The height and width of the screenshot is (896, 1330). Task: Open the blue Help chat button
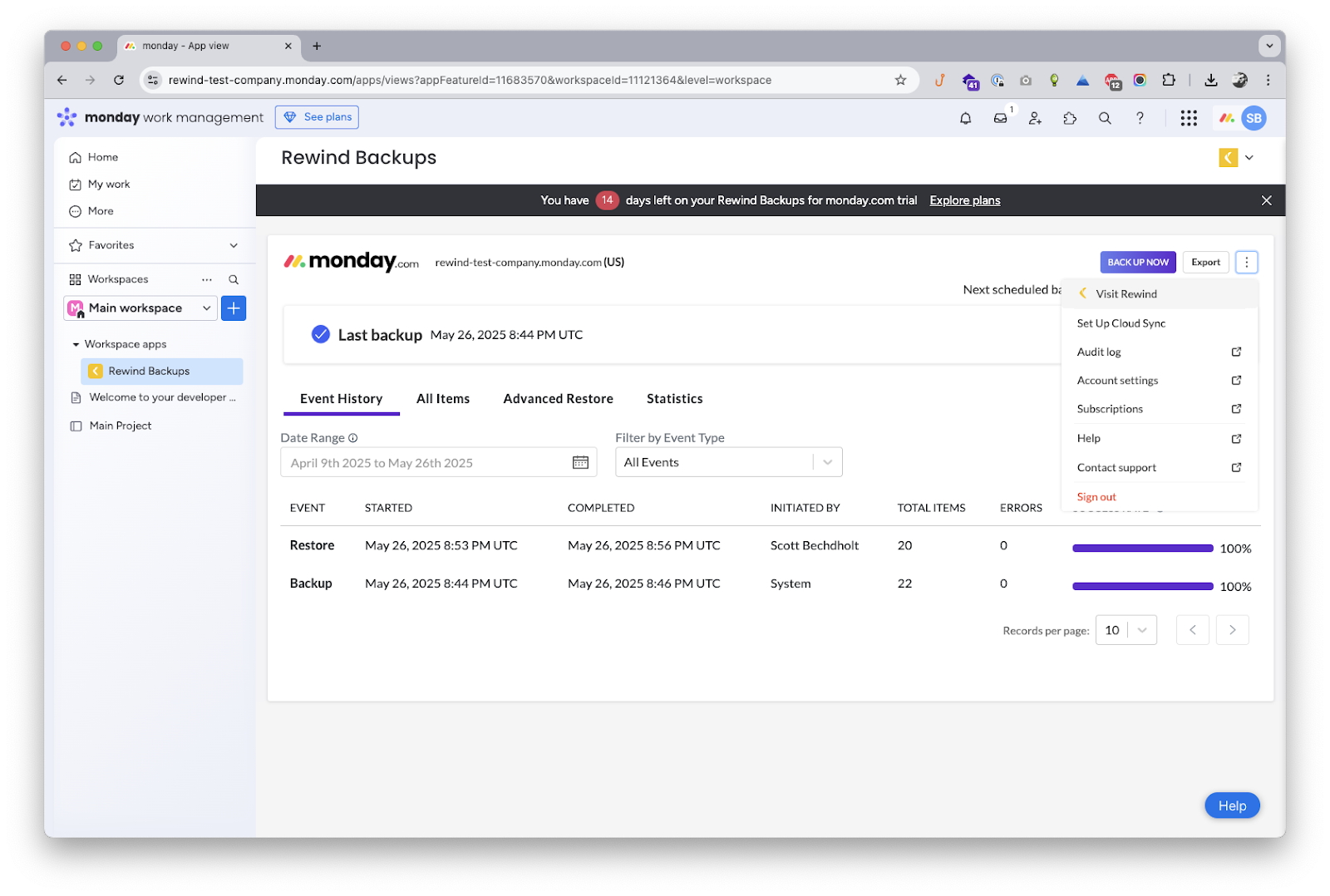1232,805
